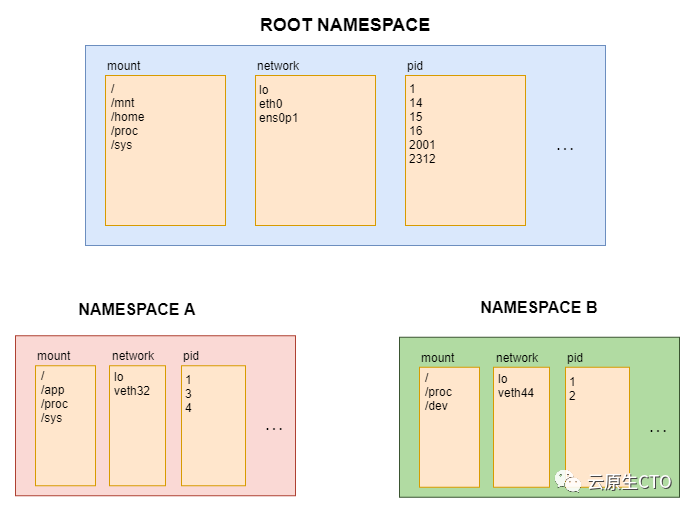Click the ellipsis in the Namespace B box
695x513 pixels.
point(658,431)
